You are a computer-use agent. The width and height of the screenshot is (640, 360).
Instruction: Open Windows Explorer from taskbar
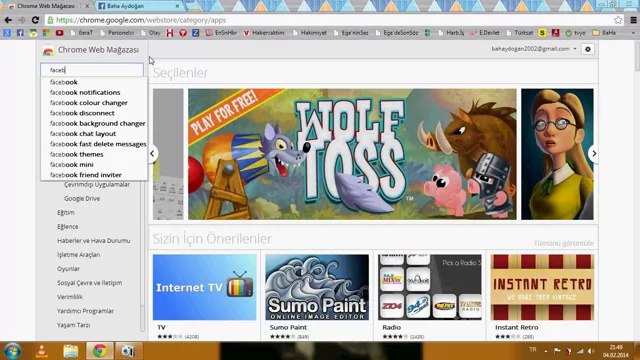(71, 351)
